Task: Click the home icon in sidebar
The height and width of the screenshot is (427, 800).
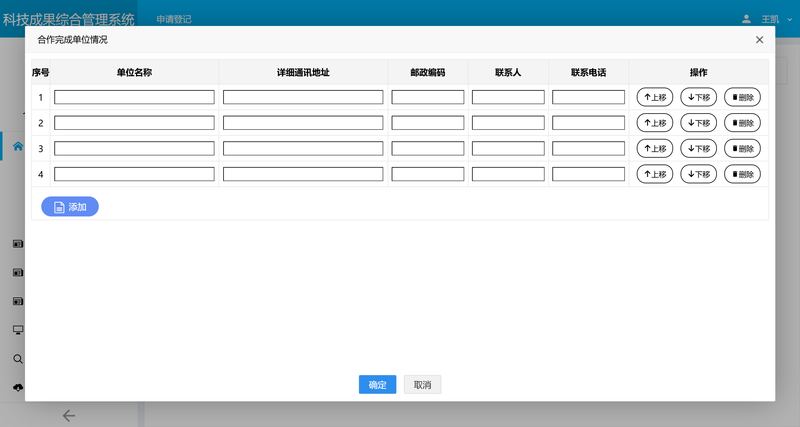Action: pos(18,146)
